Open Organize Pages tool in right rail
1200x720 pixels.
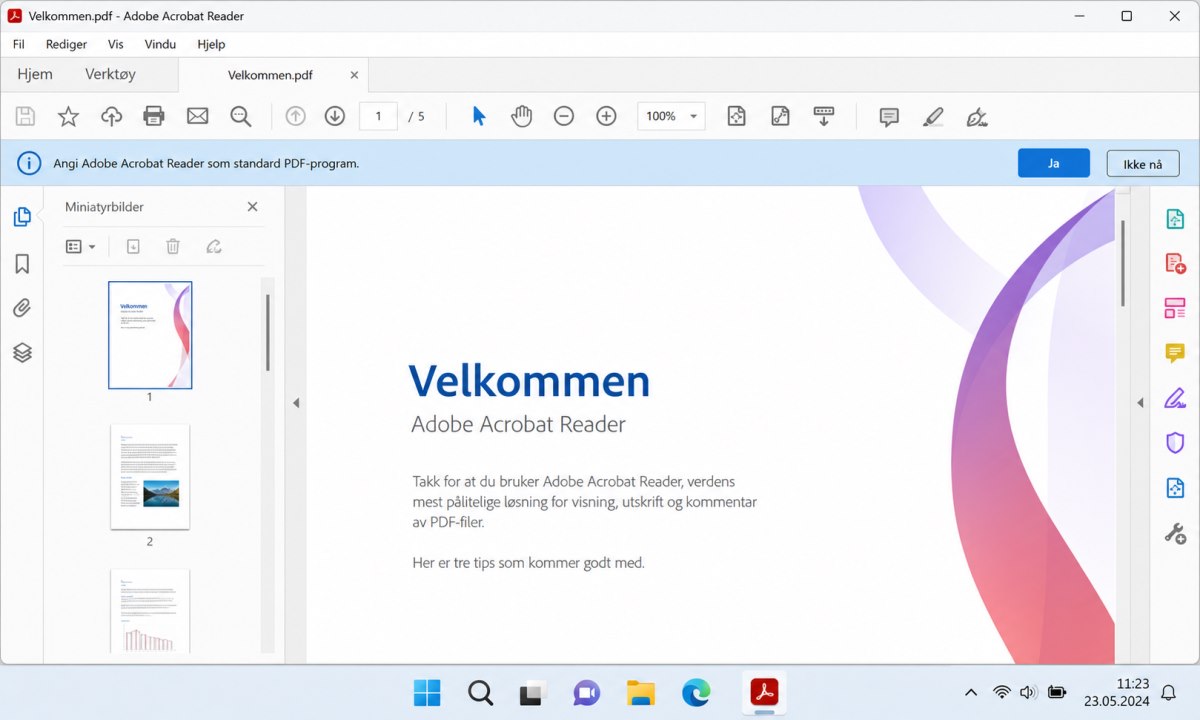1175,308
